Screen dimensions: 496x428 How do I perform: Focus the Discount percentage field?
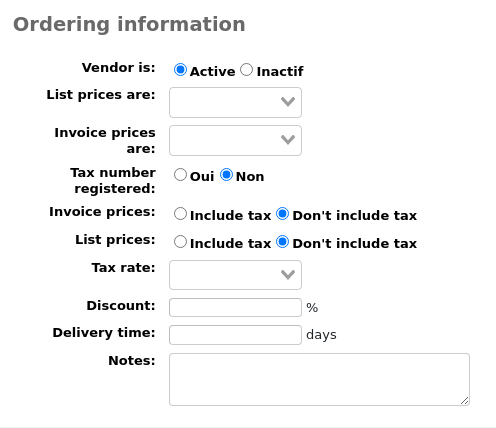click(x=235, y=307)
